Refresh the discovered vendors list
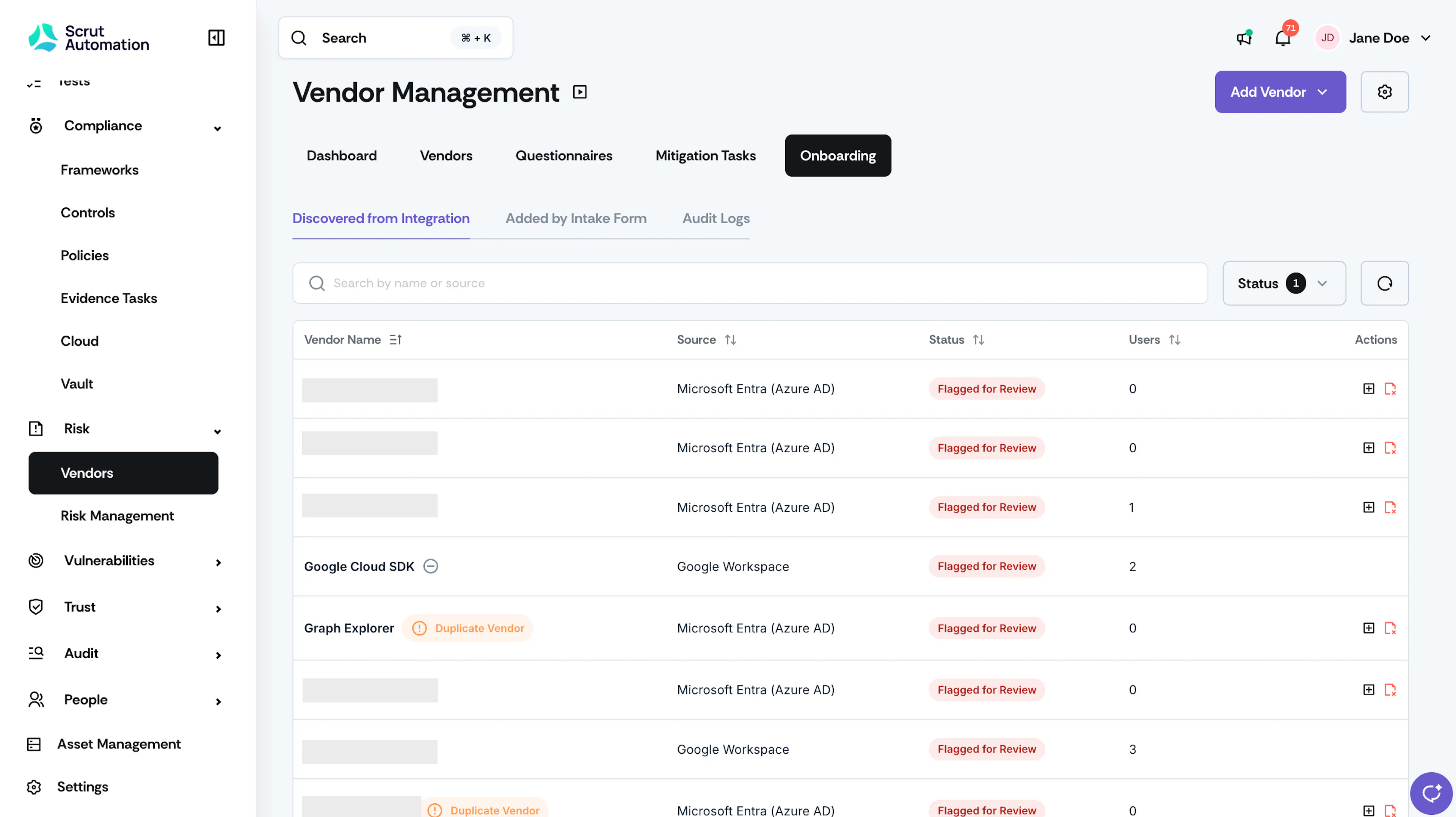Viewport: 1456px width, 817px height. point(1384,283)
